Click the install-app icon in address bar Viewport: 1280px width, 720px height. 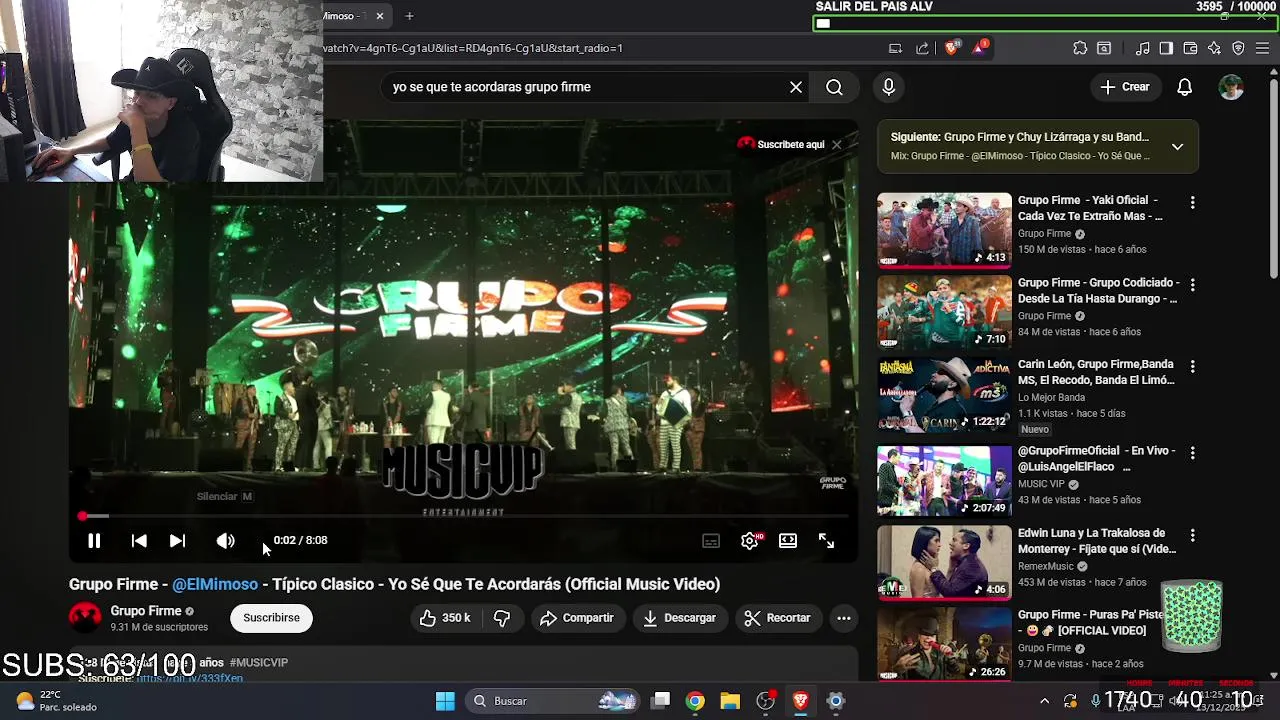(x=895, y=48)
